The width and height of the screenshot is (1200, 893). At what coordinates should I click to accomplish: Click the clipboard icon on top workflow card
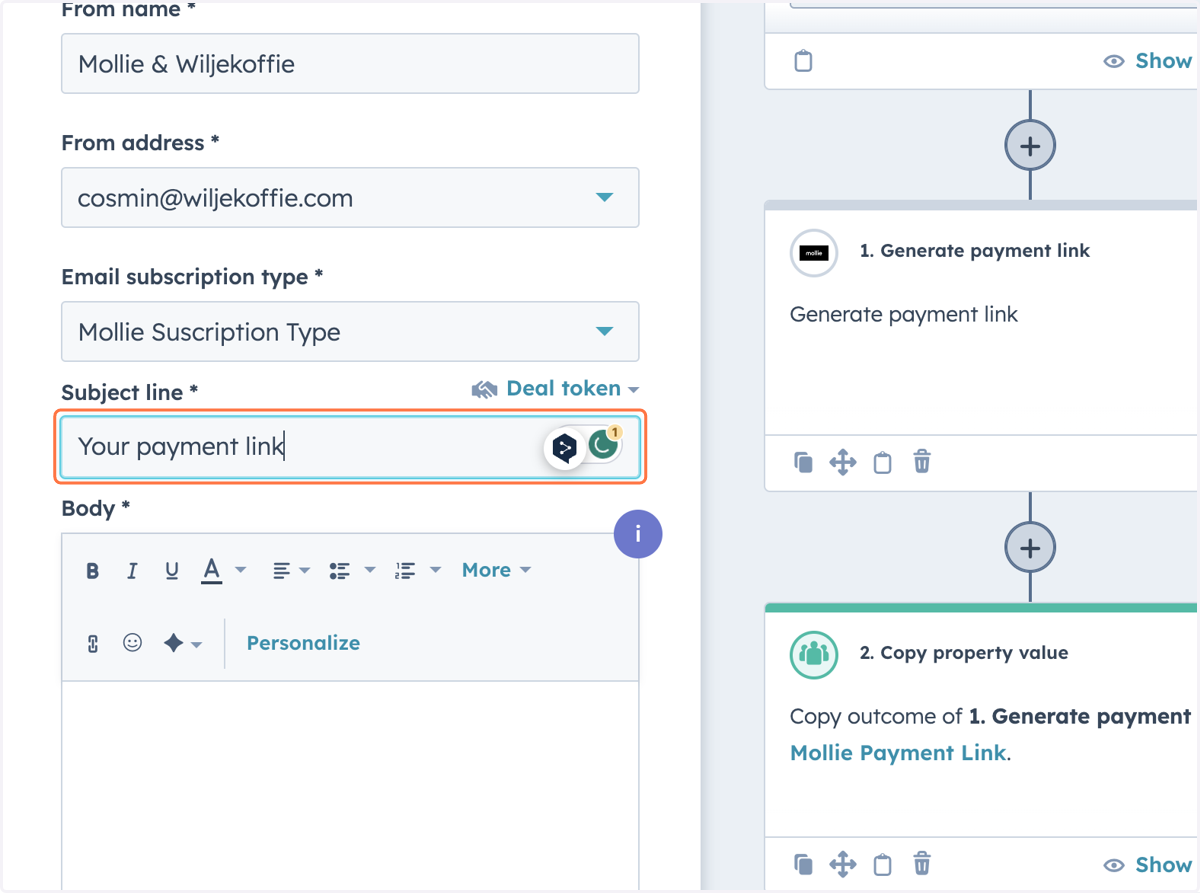tap(803, 61)
